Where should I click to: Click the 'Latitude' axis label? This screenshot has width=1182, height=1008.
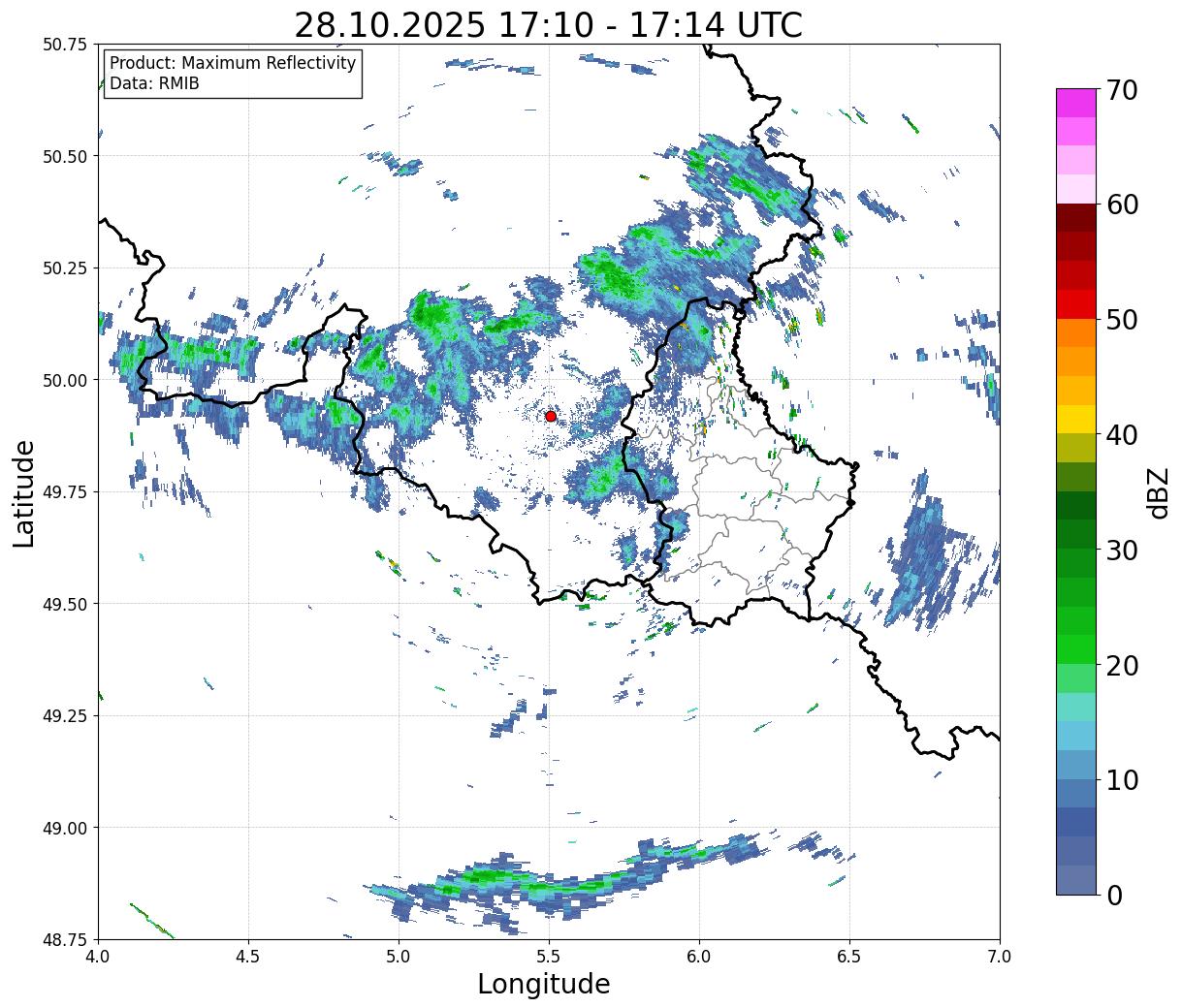tap(24, 492)
